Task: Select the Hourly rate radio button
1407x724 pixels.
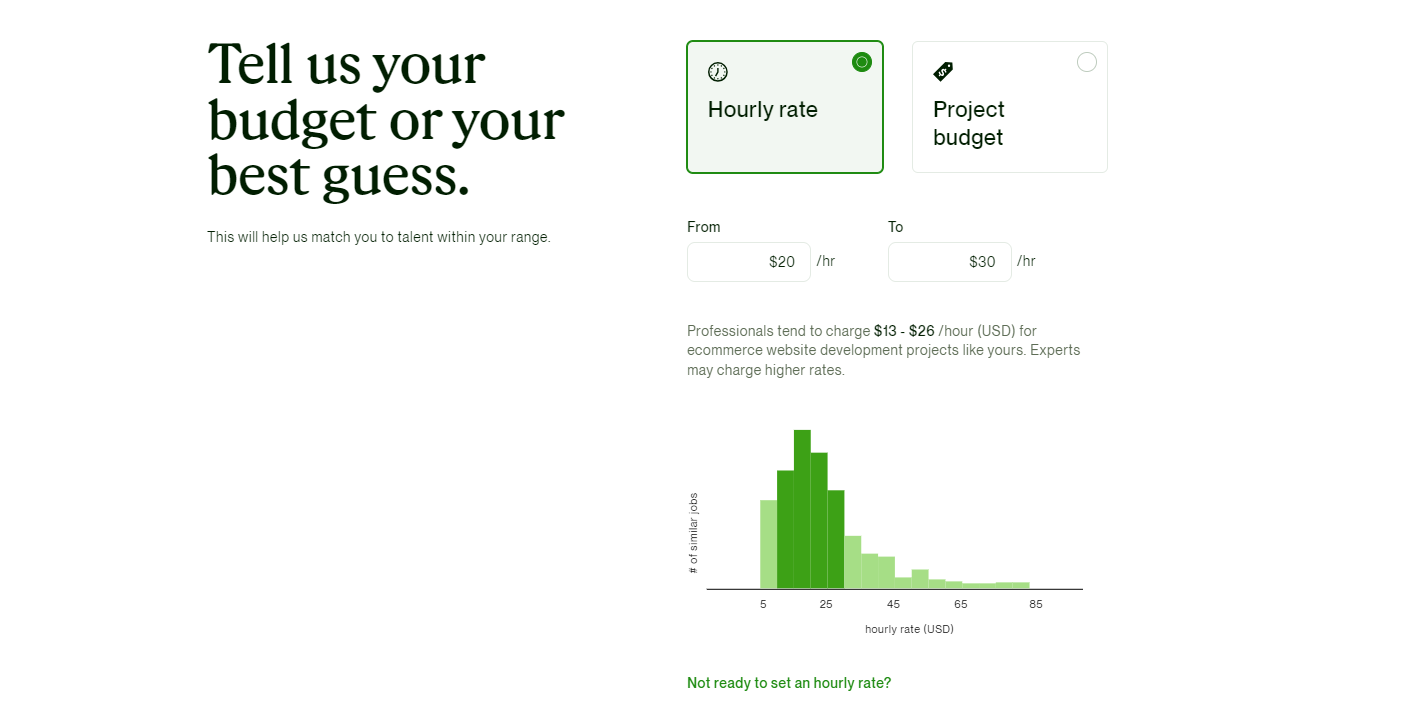Action: point(862,62)
